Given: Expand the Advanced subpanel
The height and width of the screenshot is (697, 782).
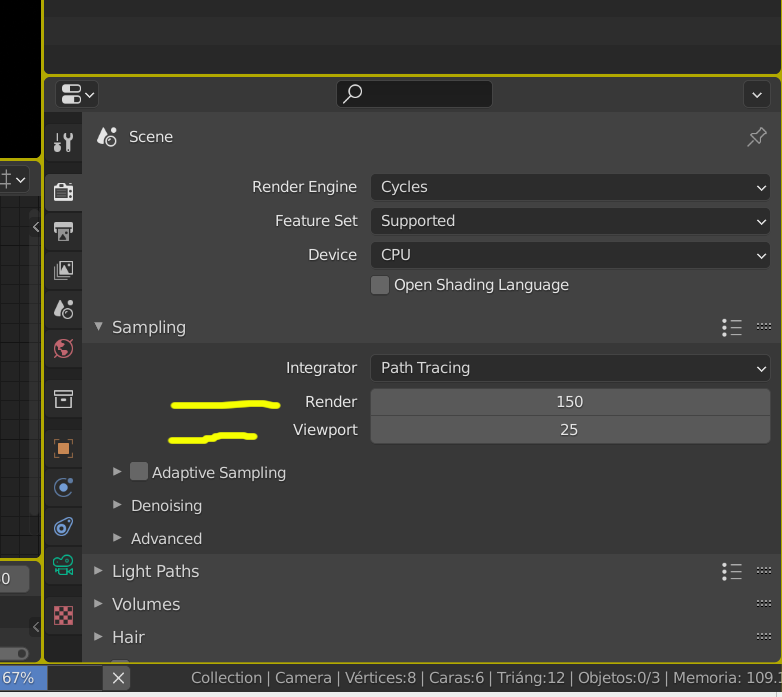Looking at the screenshot, I should click(x=117, y=537).
